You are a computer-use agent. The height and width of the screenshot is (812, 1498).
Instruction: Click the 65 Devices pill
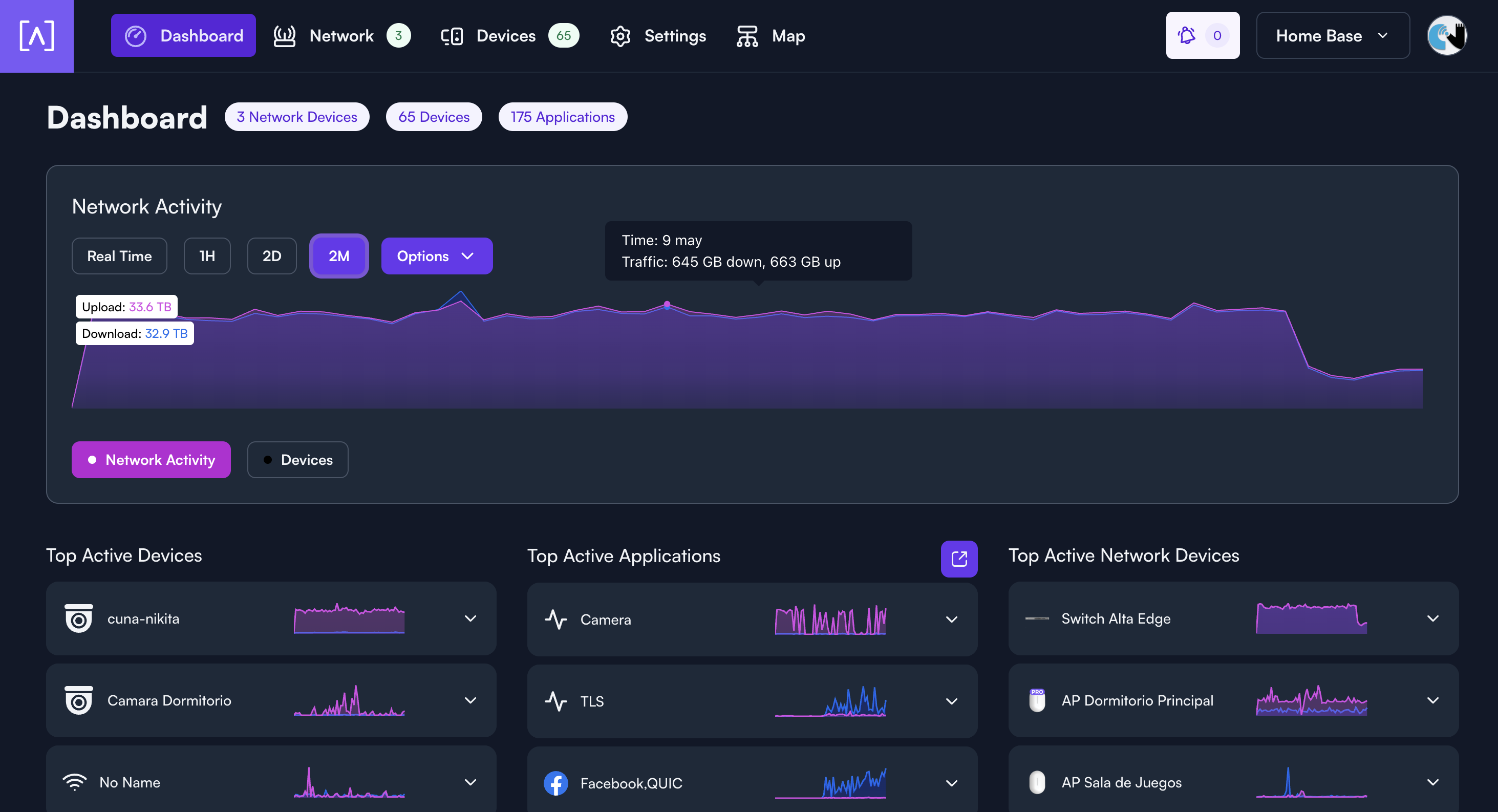pyautogui.click(x=434, y=117)
